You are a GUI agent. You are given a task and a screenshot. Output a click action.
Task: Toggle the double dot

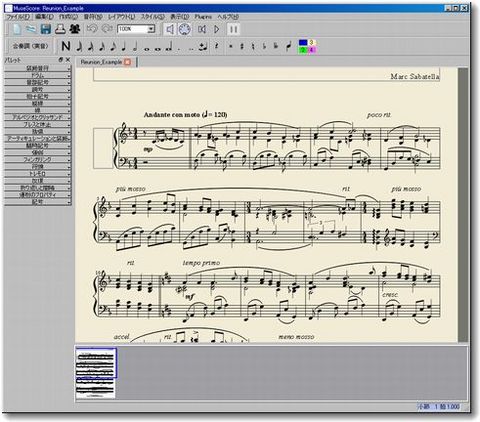point(191,49)
